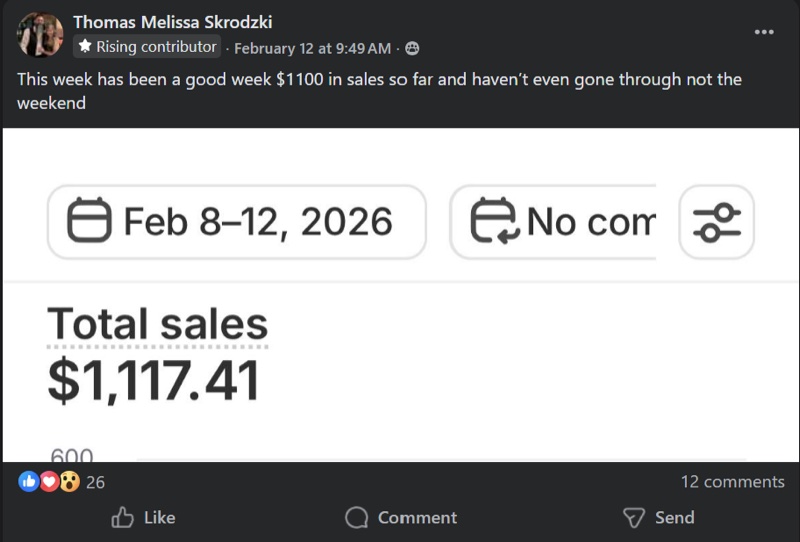Click the wow face reaction icon
Screen dimensions: 800x542
pos(68,482)
